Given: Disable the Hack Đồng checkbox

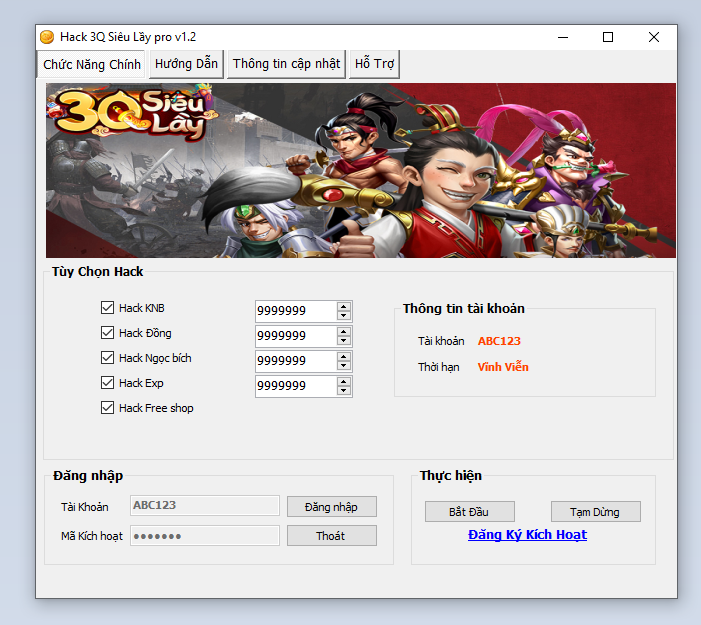Looking at the screenshot, I should pyautogui.click(x=108, y=333).
